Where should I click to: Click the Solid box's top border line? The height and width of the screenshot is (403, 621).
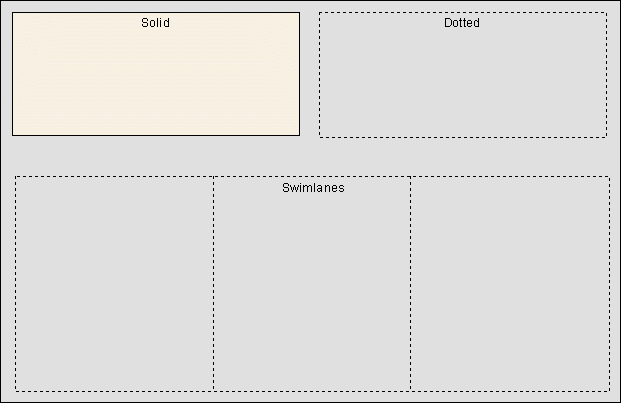[156, 12]
